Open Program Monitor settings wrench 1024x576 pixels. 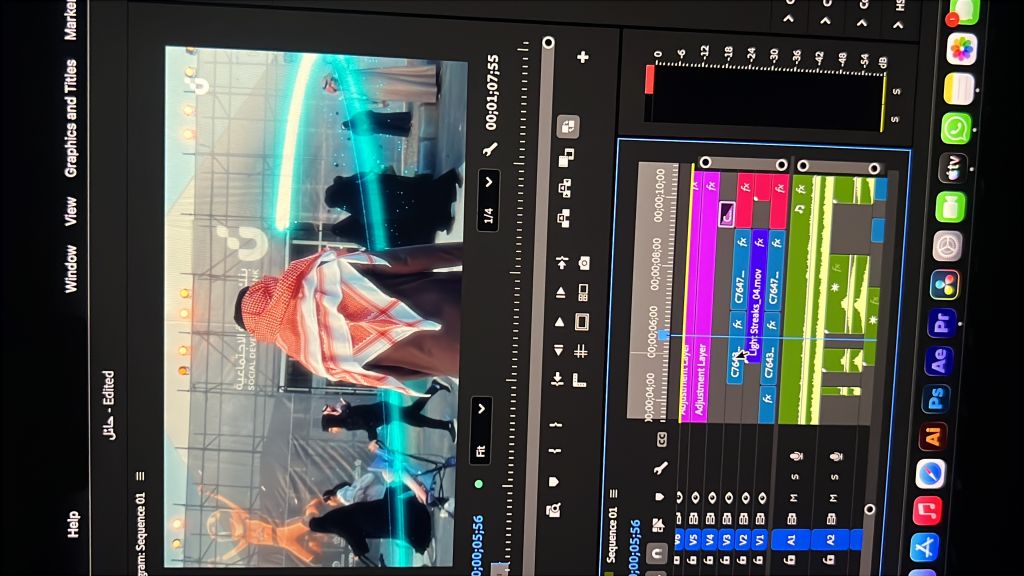click(490, 149)
